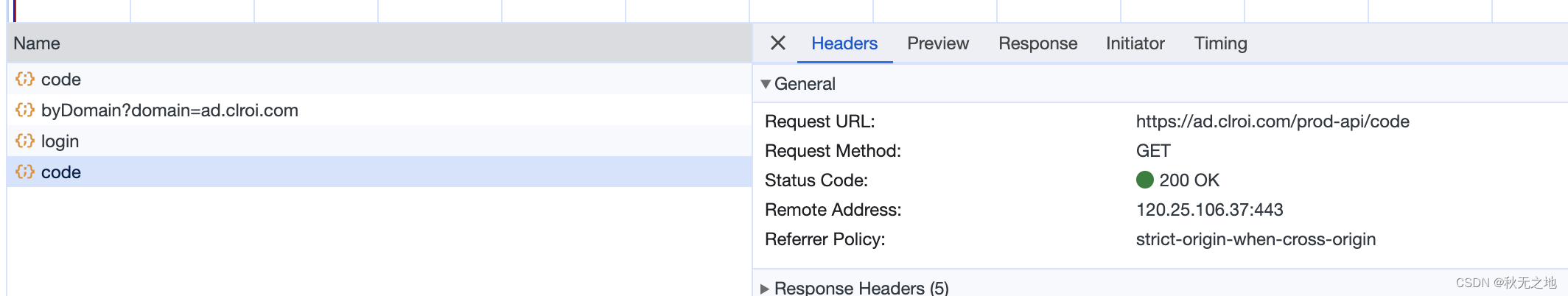Switch to the Preview tab
Screen dimensions: 1568x296
click(937, 43)
